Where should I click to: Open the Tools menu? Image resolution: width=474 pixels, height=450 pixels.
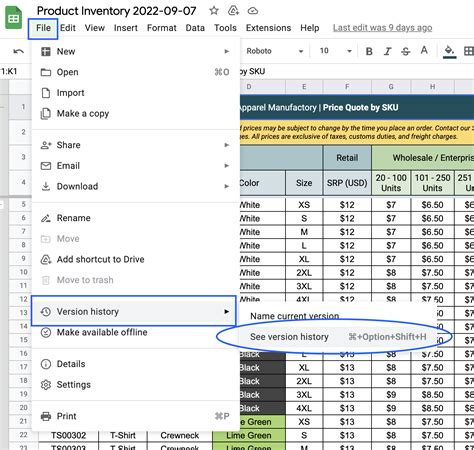225,28
